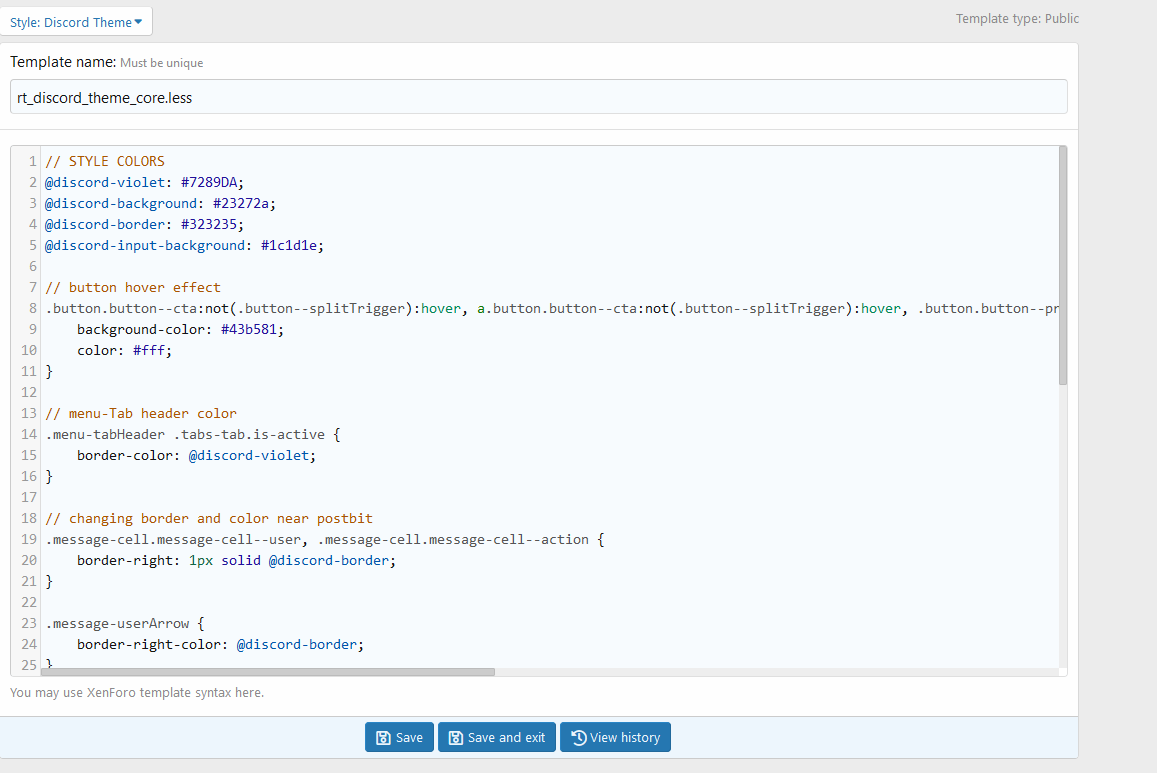
Task: Click the caret arrow beside Discord Theme
Action: point(138,22)
